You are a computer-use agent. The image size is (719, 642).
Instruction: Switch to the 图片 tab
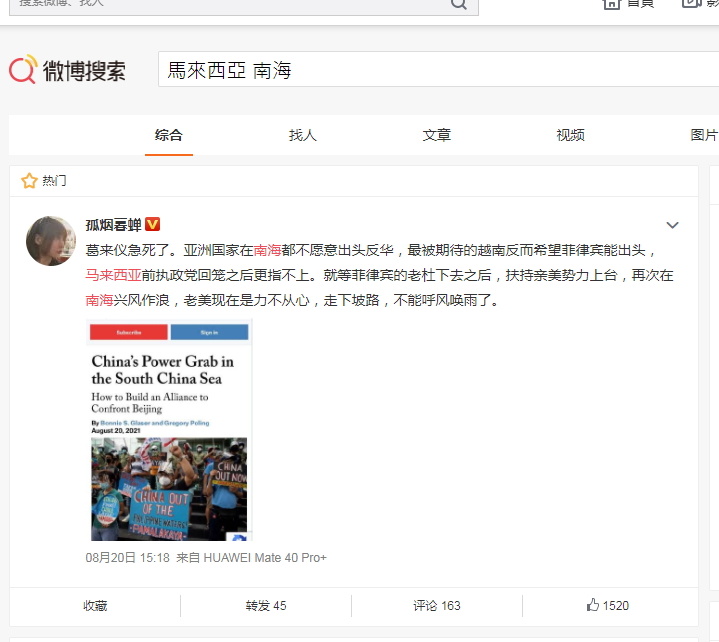tap(704, 135)
